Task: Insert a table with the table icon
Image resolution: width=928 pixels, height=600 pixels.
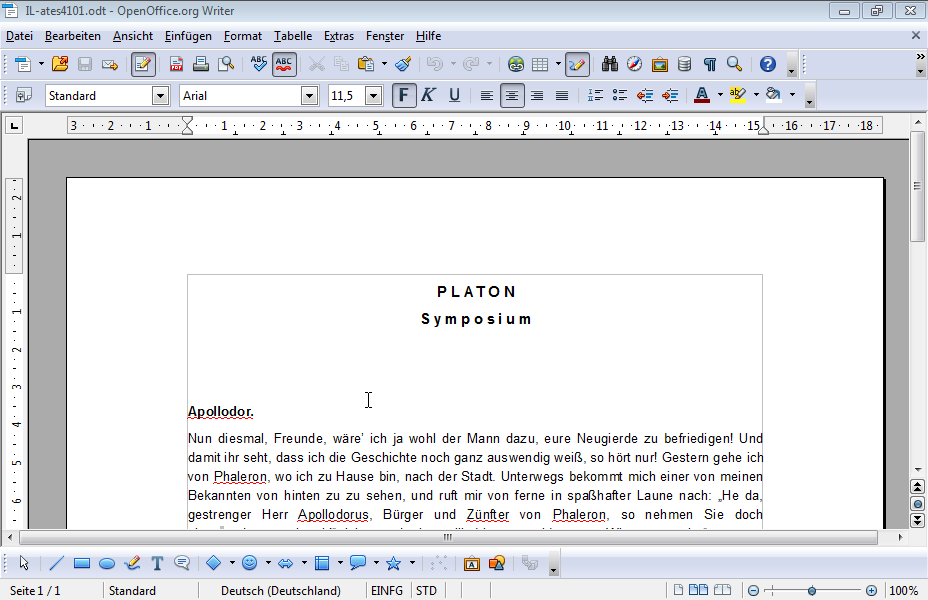Action: [x=540, y=64]
